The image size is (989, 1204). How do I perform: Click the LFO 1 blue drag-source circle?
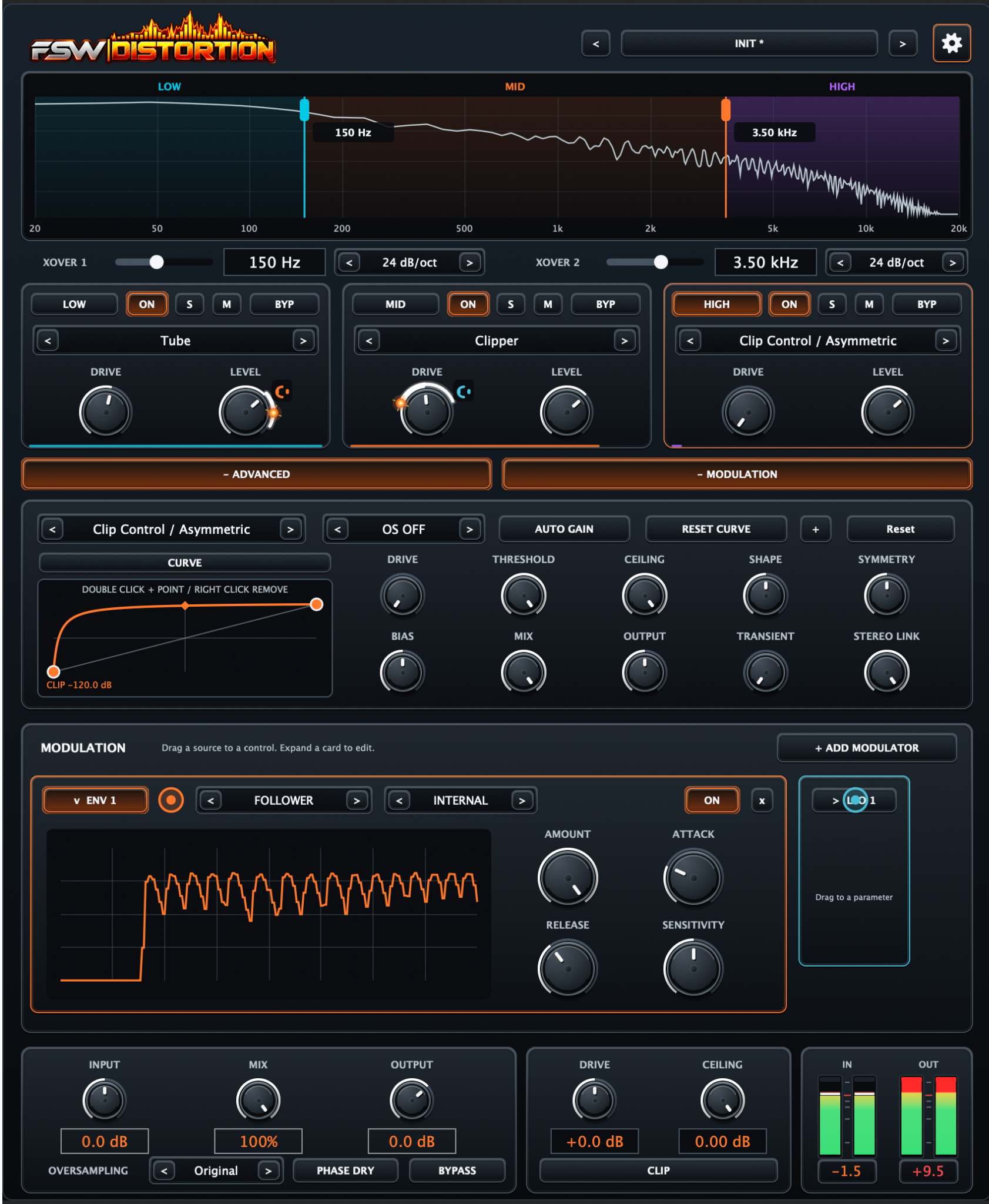click(x=855, y=800)
